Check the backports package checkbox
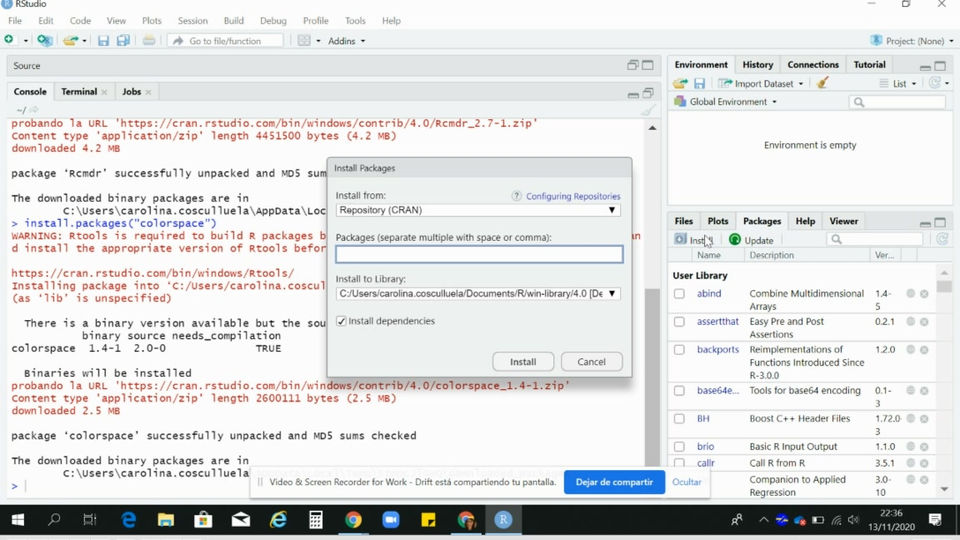The image size is (960, 540). [679, 350]
